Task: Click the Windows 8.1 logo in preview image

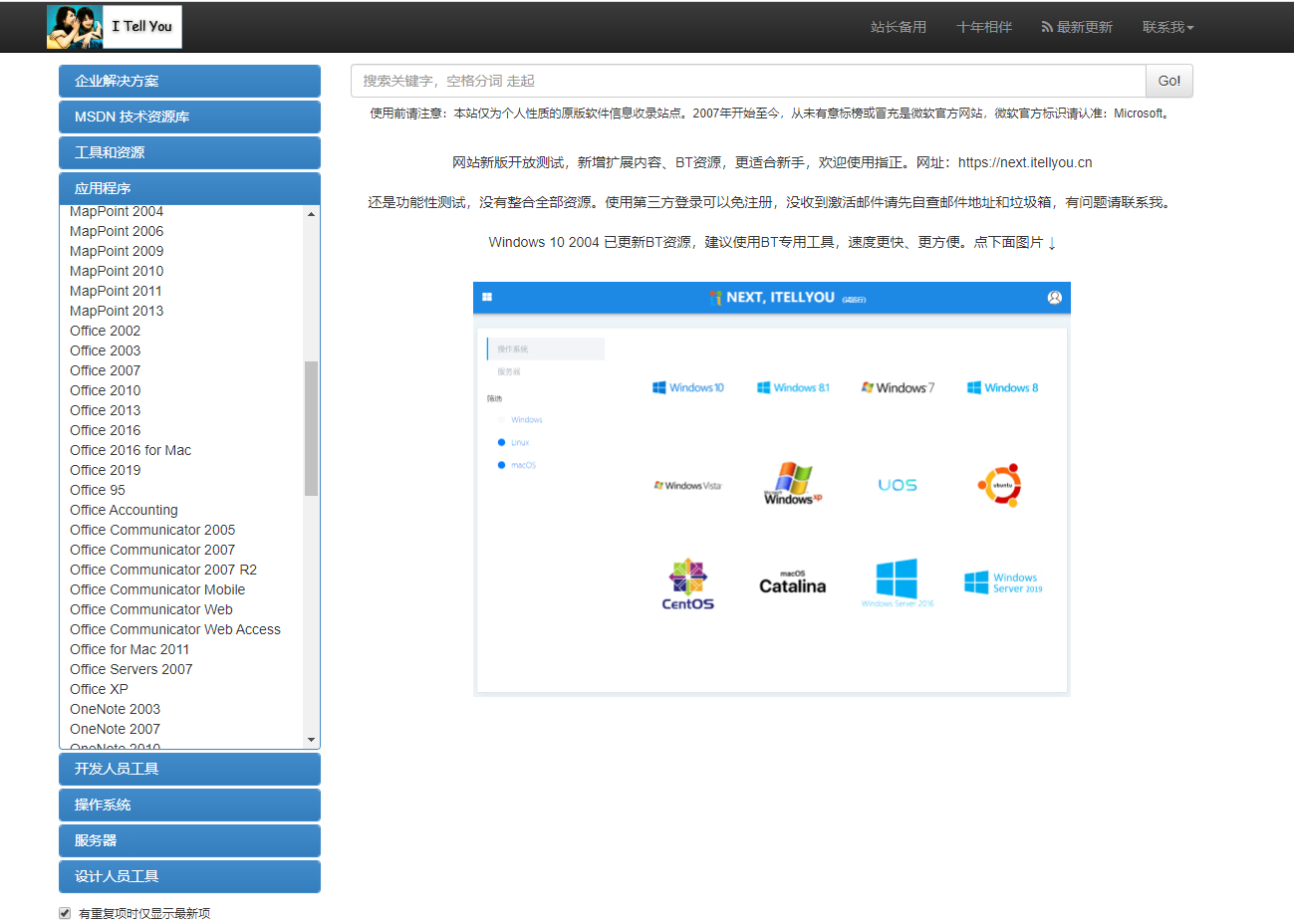Action: click(x=793, y=387)
